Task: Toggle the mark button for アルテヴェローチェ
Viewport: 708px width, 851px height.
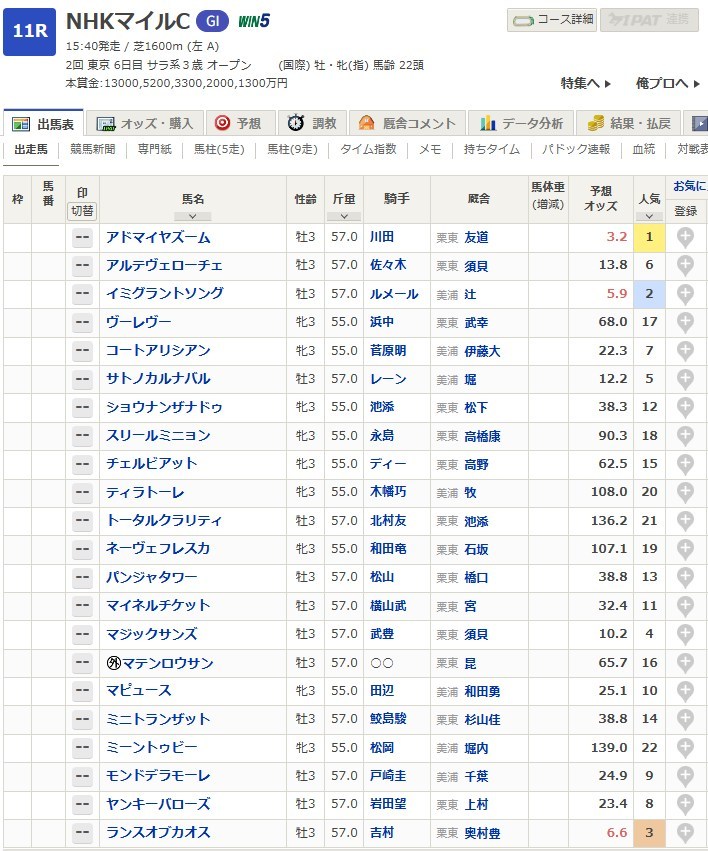Action: click(x=82, y=265)
